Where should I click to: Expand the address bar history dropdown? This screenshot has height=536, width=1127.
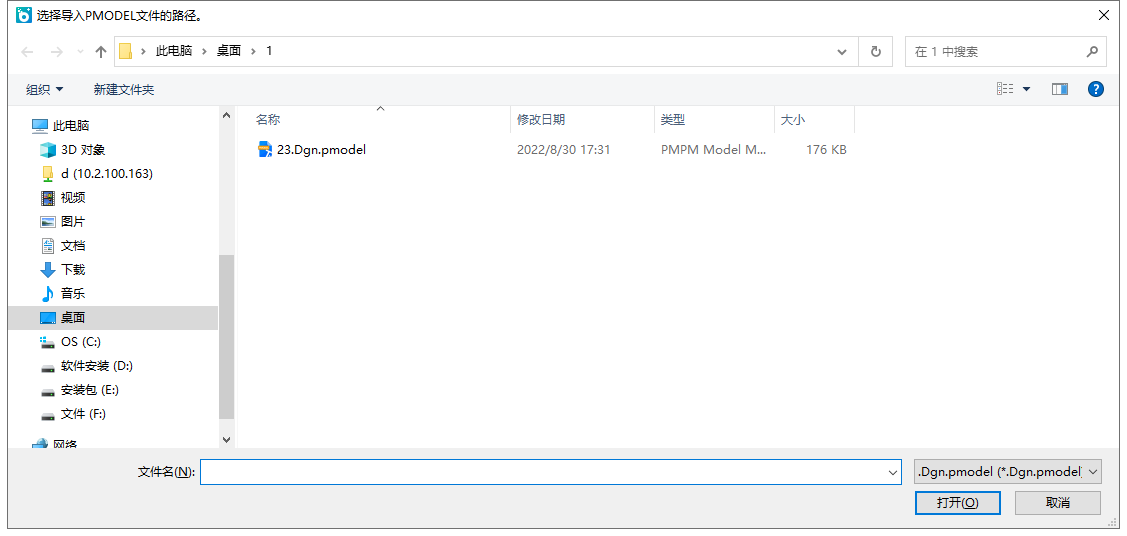coord(842,52)
